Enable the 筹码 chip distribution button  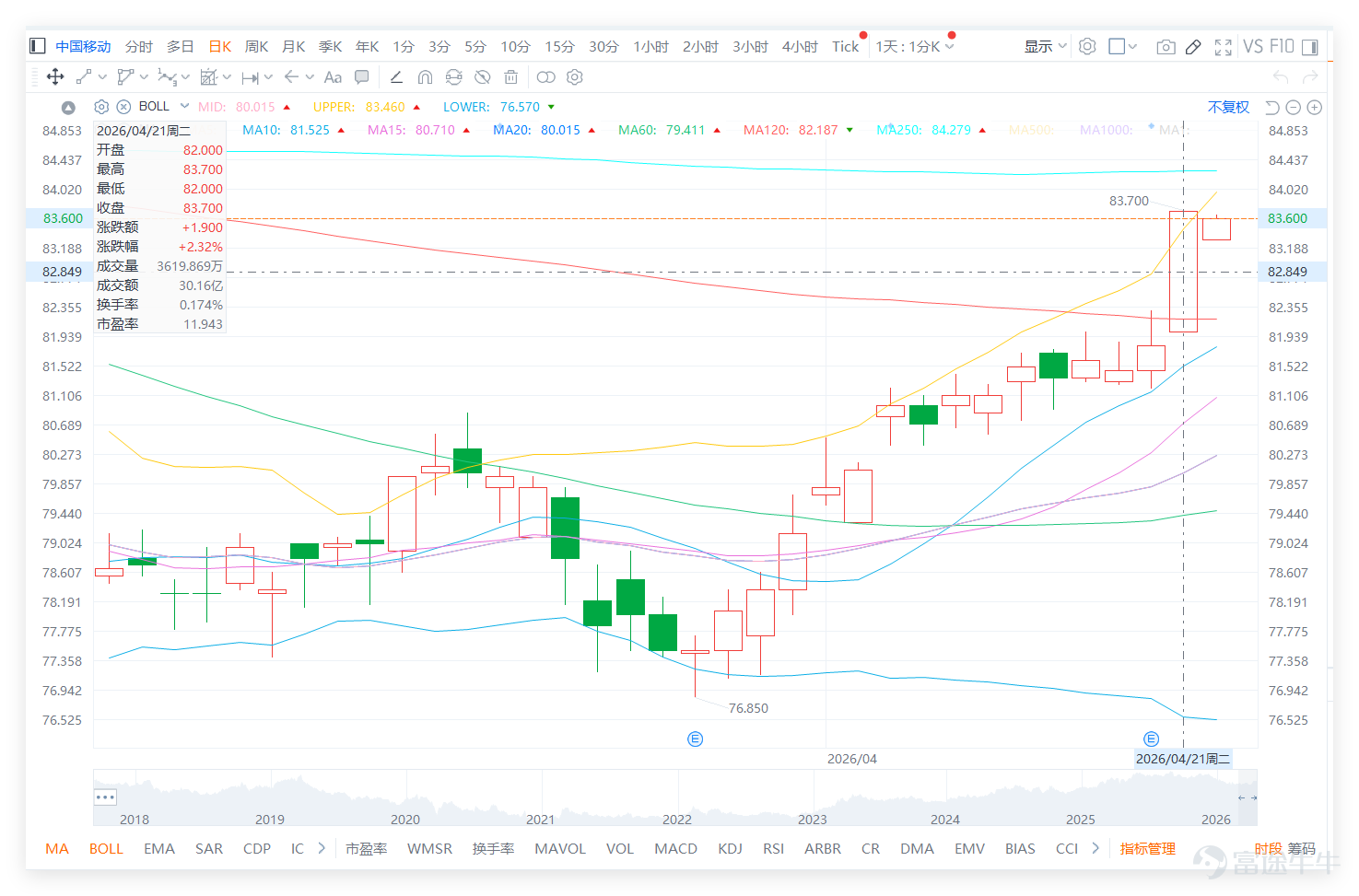(x=1301, y=848)
